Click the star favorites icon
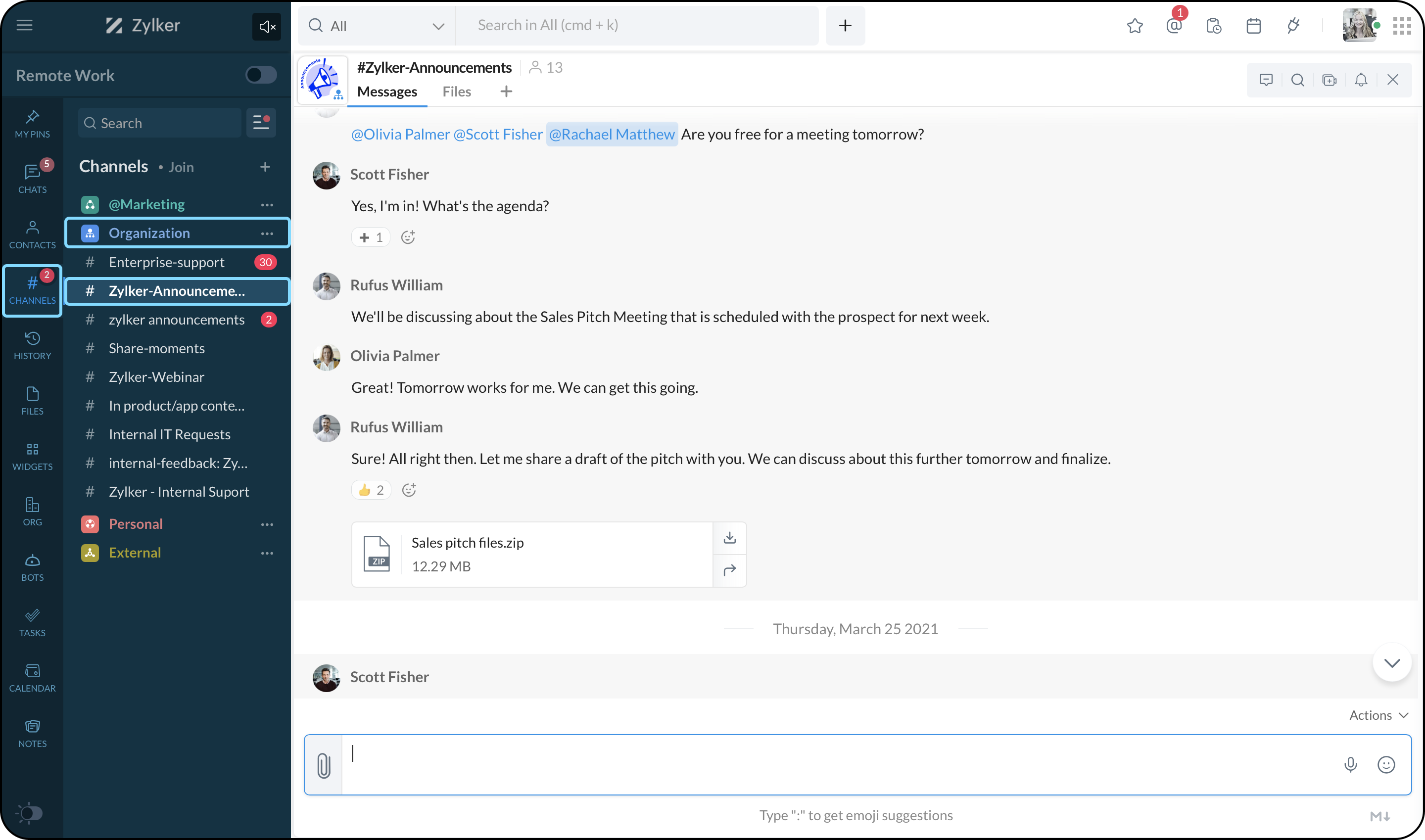 1135,26
